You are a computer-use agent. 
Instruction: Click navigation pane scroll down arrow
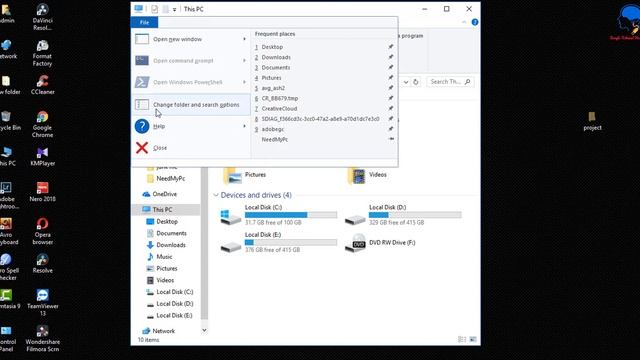pyautogui.click(x=204, y=331)
